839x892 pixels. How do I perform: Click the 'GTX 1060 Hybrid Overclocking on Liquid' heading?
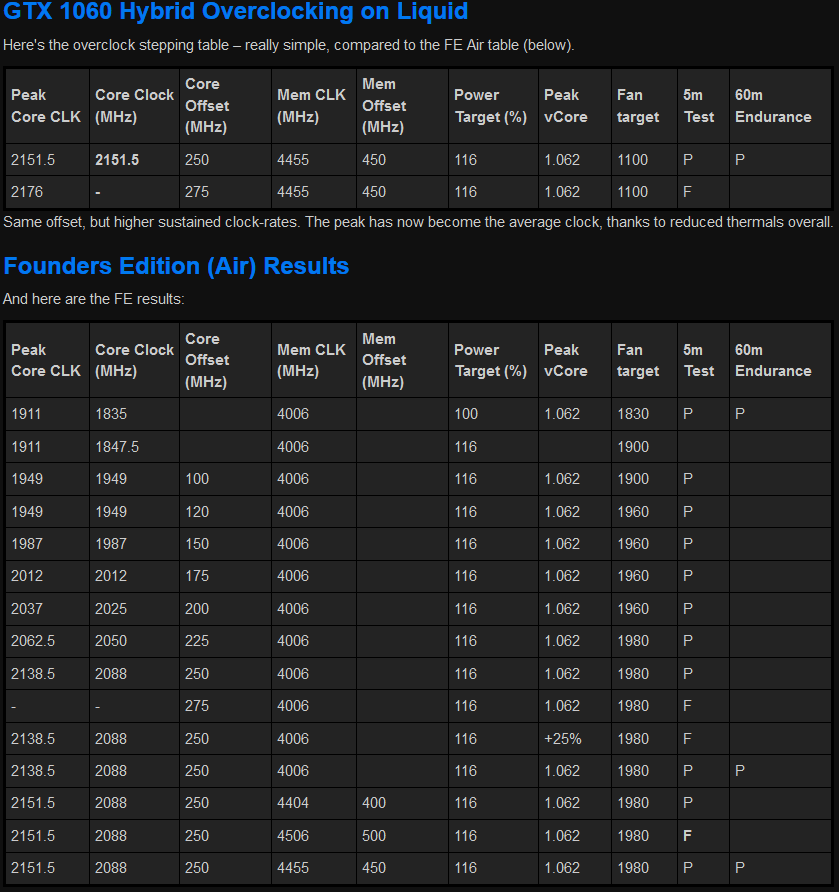pos(235,11)
